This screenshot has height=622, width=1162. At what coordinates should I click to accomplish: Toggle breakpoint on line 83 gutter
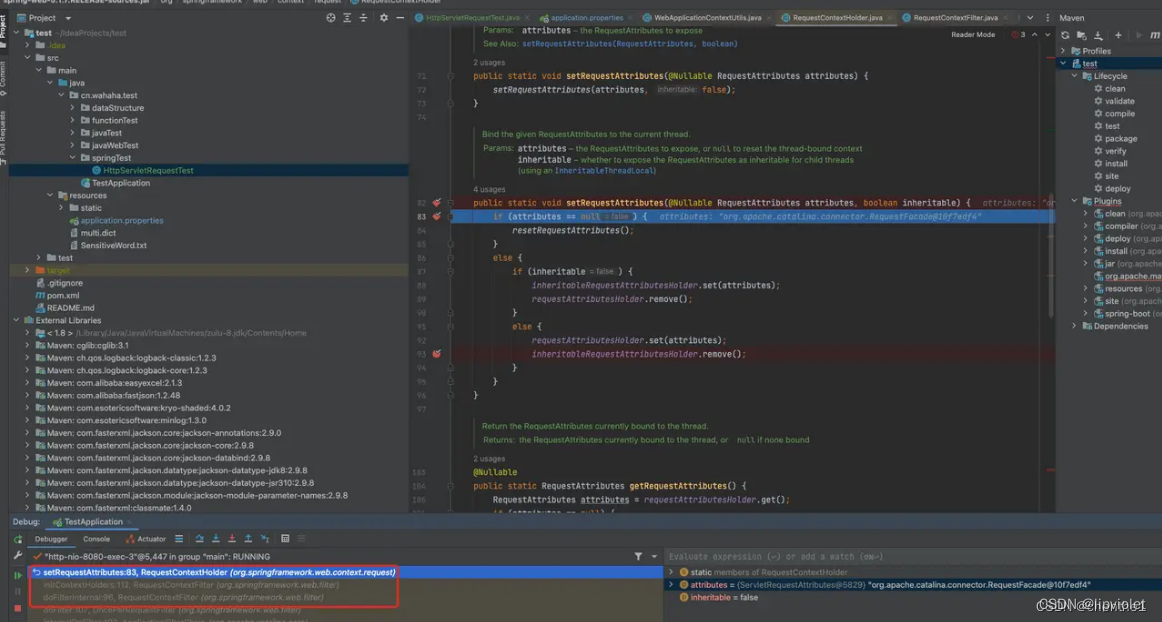pos(437,214)
